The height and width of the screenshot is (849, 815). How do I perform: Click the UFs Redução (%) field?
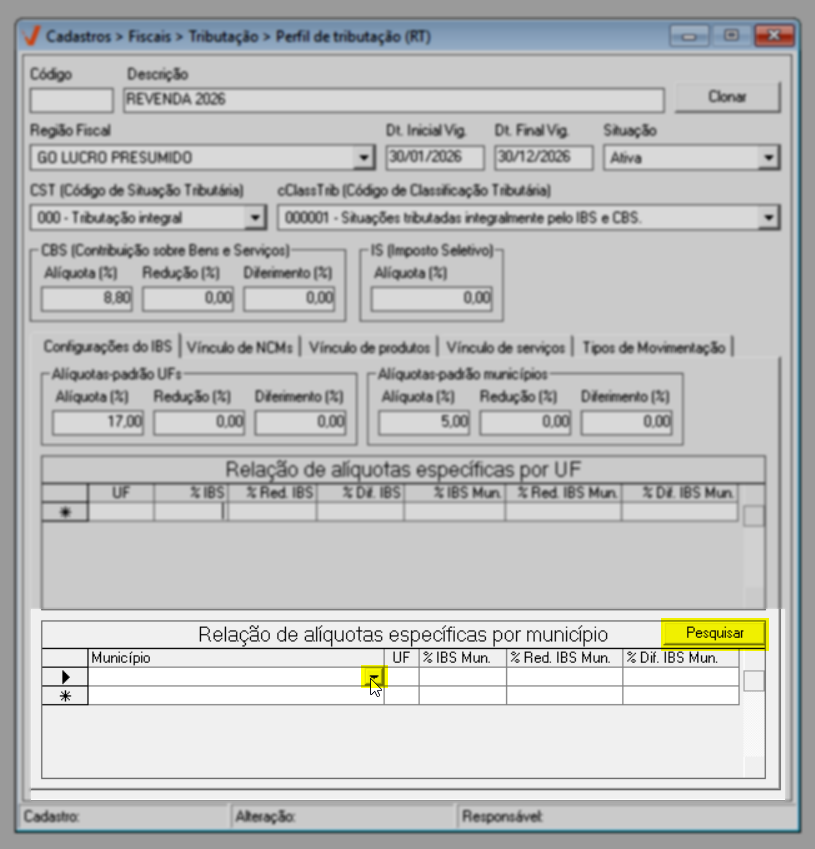[199, 422]
